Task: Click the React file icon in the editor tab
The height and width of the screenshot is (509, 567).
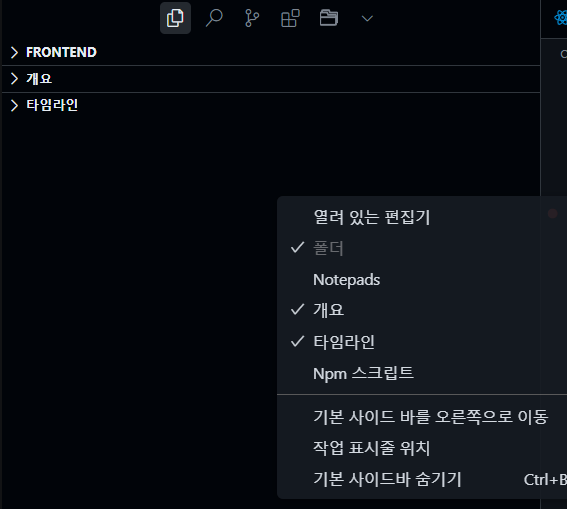Action: point(561,18)
